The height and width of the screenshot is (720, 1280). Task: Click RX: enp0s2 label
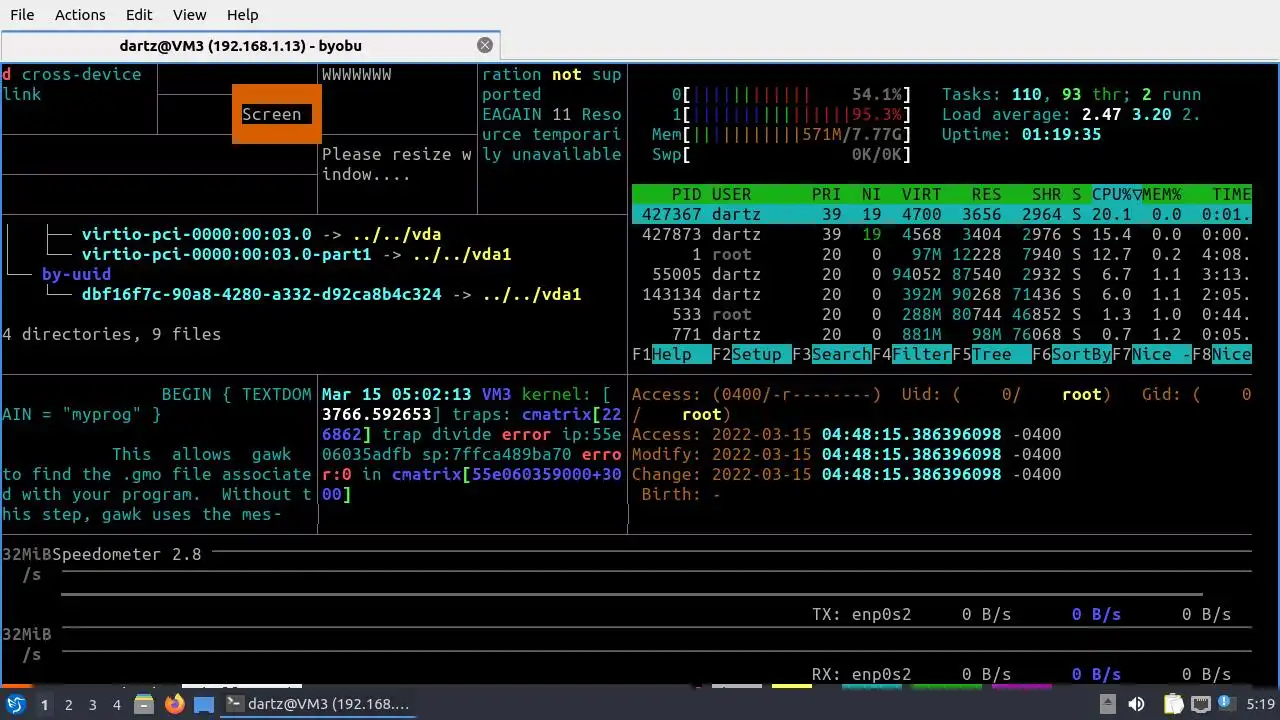pyautogui.click(x=862, y=674)
